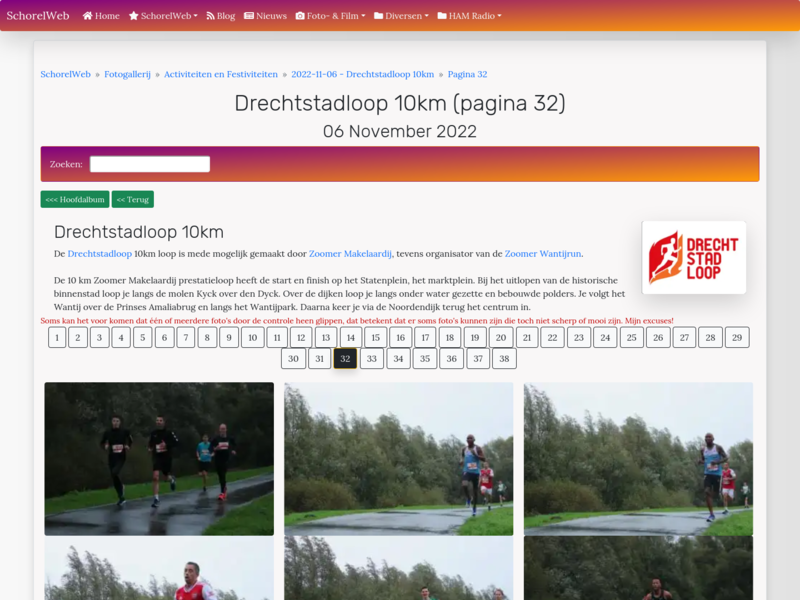Go to gallery page 33
This screenshot has height=600, width=800.
(372, 358)
